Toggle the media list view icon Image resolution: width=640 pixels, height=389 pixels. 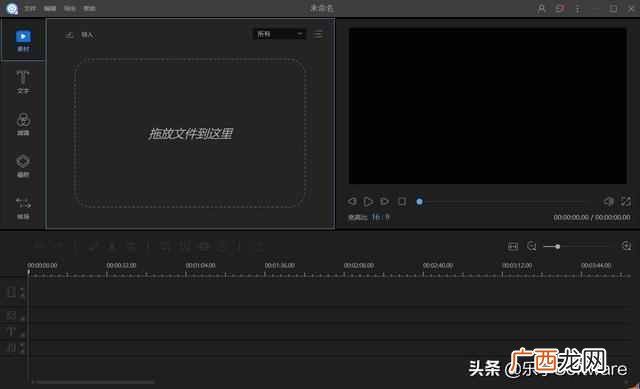click(318, 34)
